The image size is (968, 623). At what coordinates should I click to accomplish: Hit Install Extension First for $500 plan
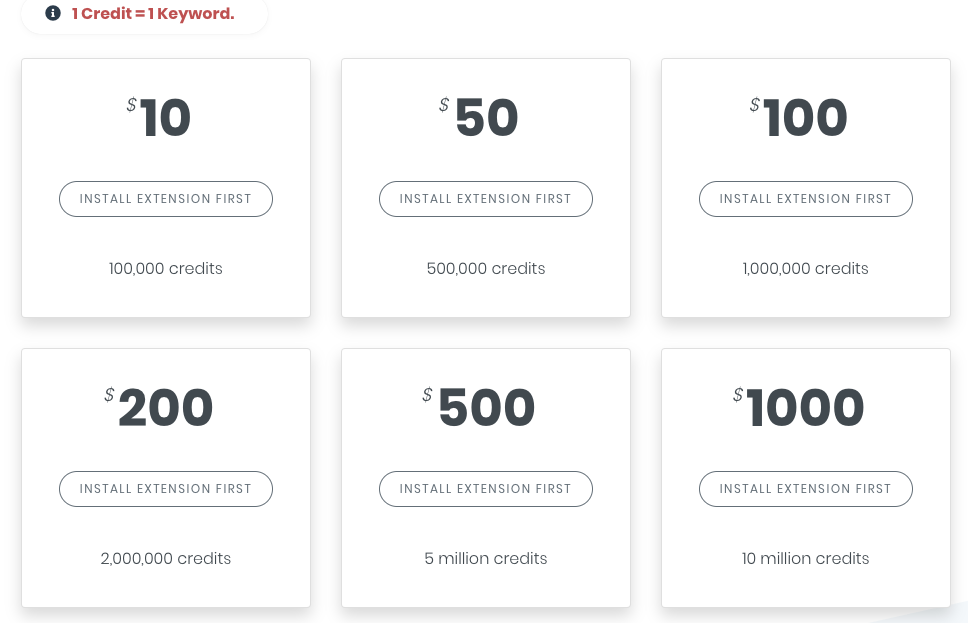click(x=486, y=489)
